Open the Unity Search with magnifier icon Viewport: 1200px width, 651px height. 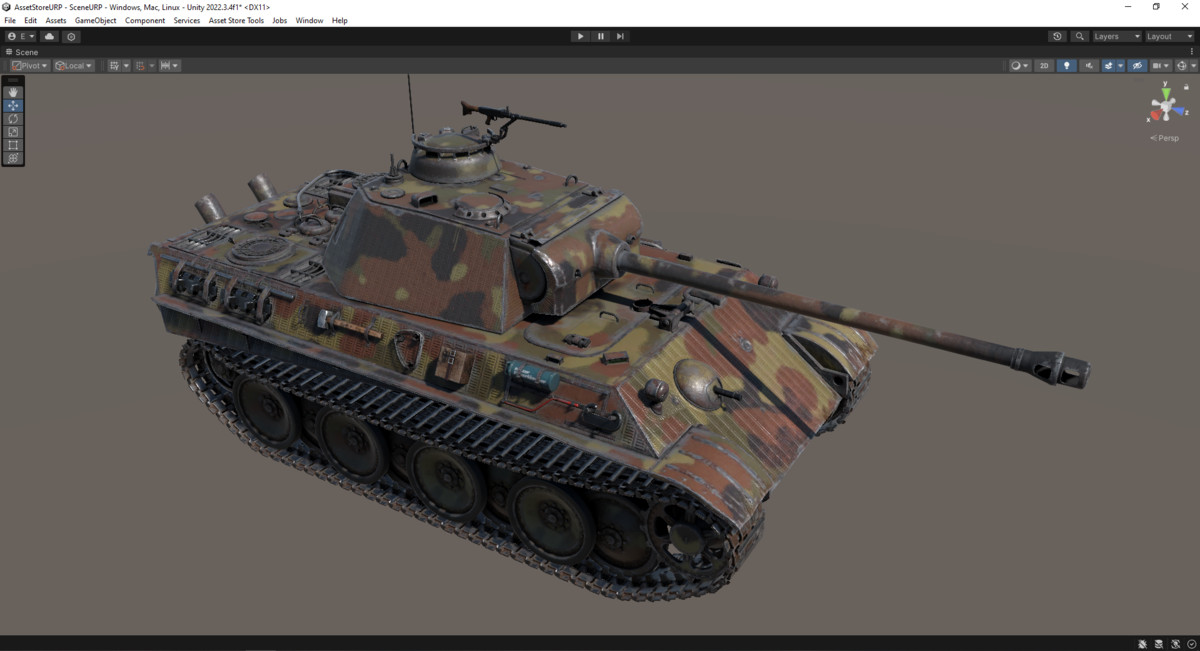click(x=1079, y=36)
